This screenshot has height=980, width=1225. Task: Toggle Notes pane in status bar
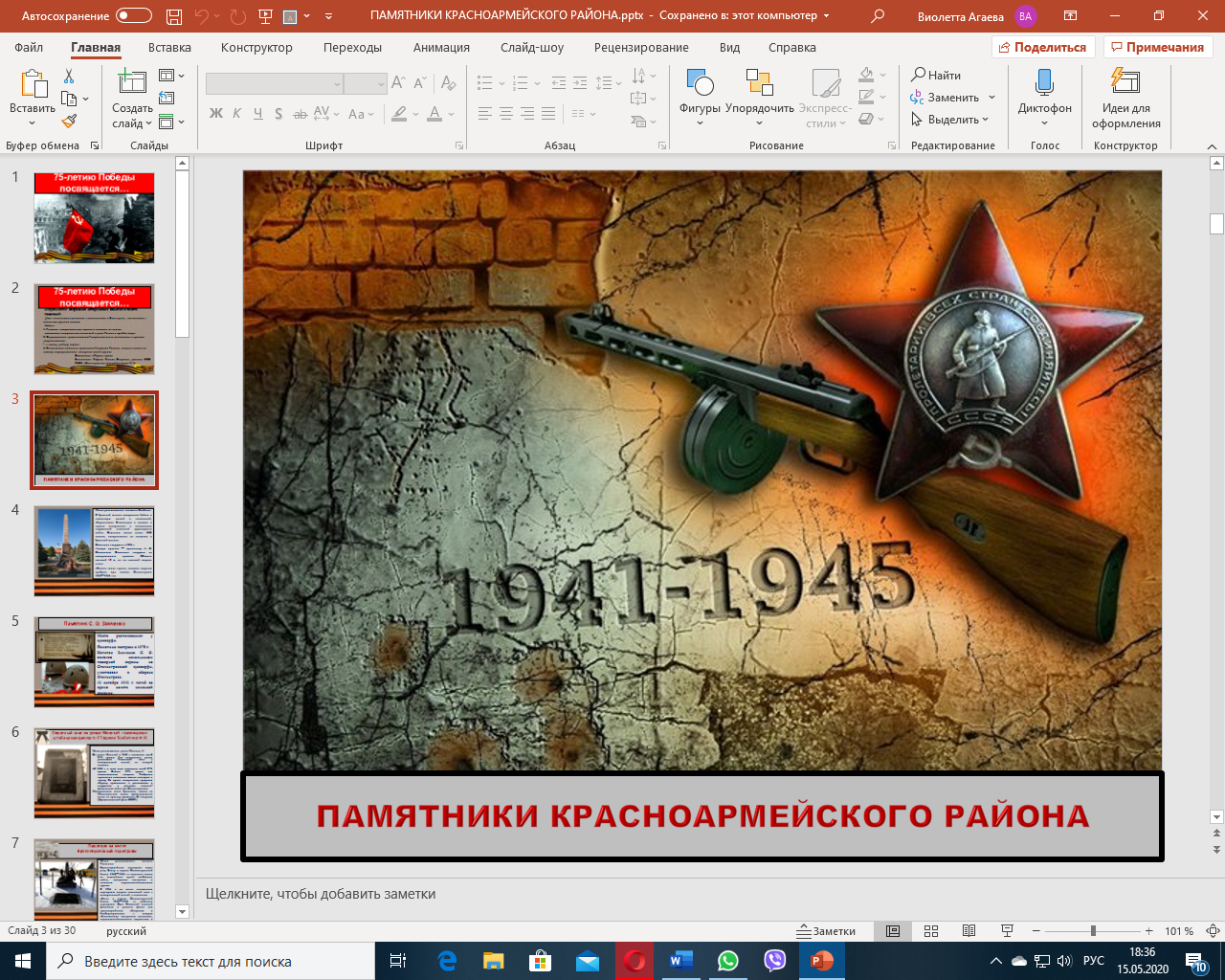(827, 931)
